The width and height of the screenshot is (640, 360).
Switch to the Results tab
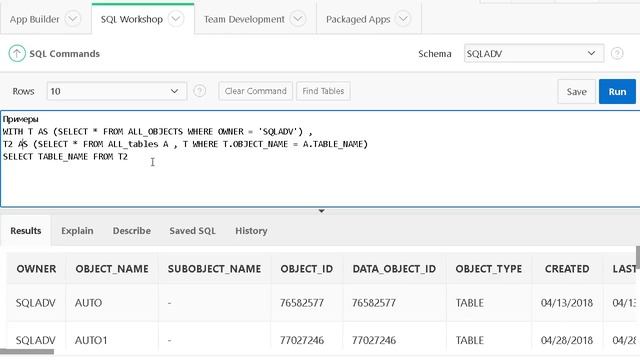(x=26, y=231)
